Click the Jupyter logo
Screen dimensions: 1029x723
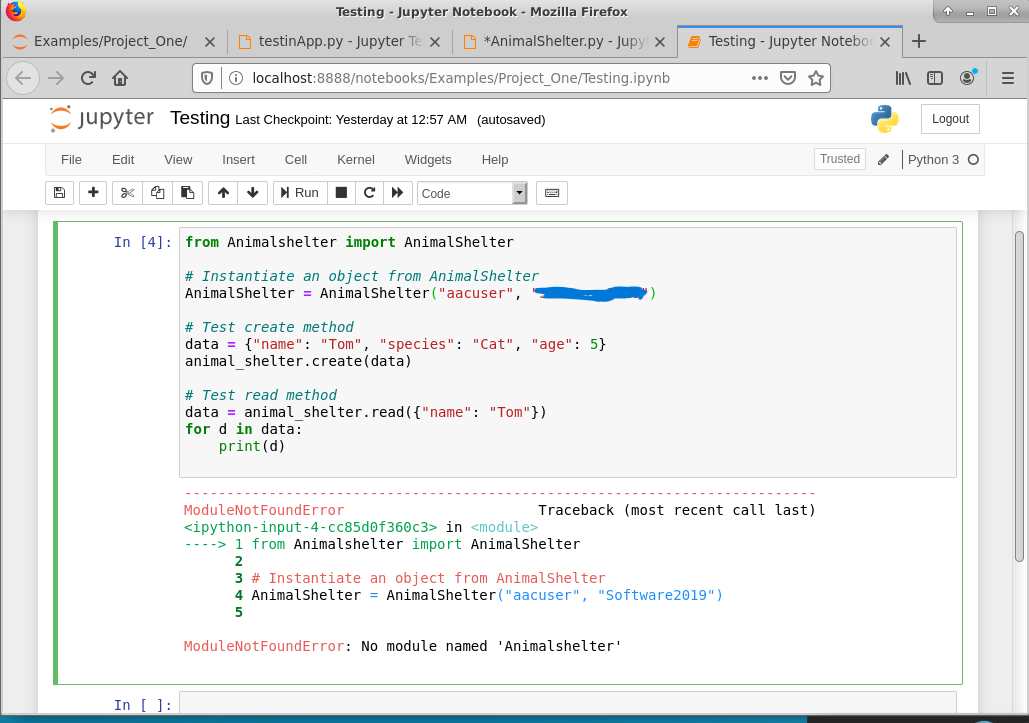pyautogui.click(x=102, y=119)
